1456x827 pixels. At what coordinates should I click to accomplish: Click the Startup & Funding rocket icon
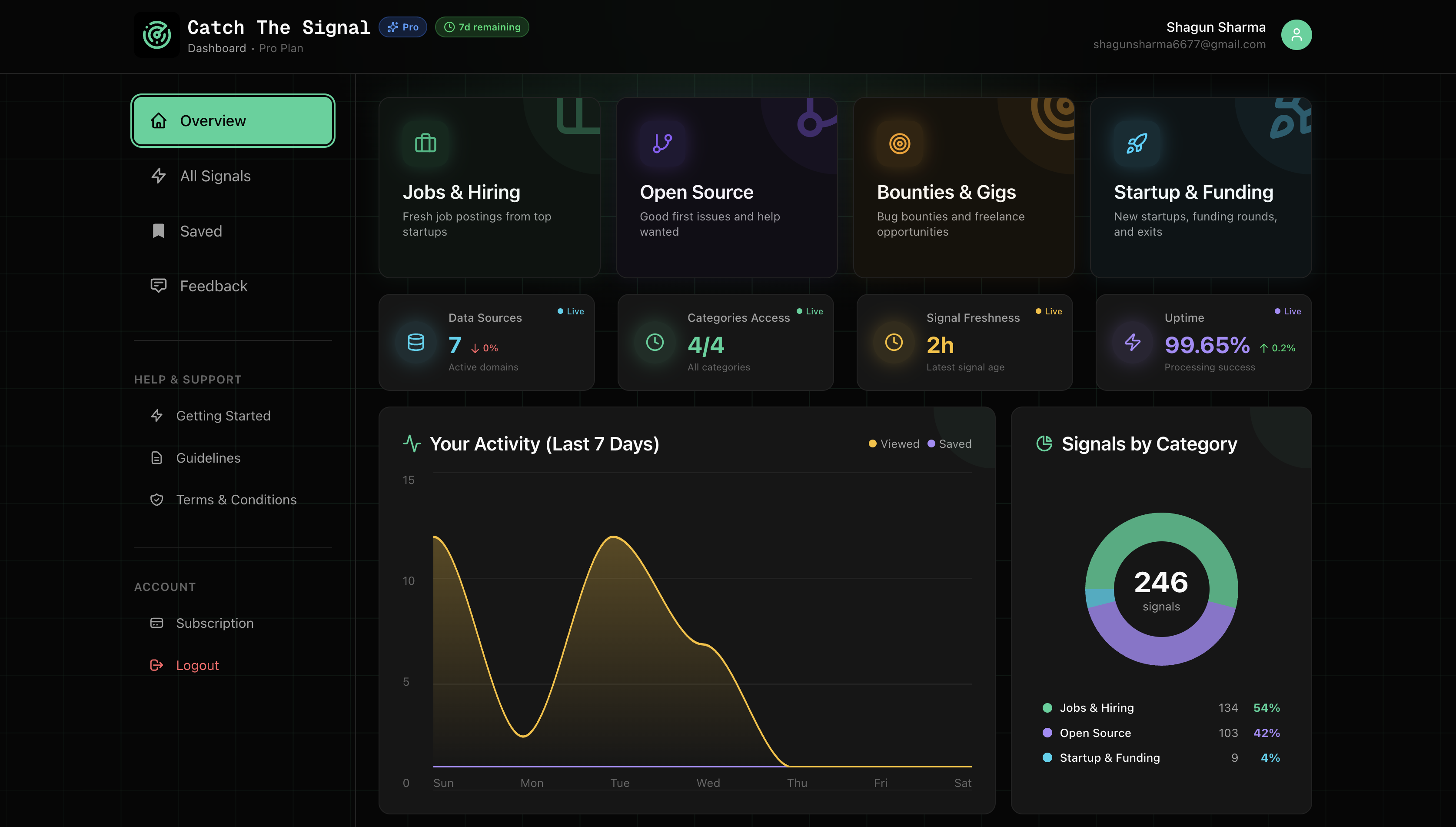pyautogui.click(x=1137, y=143)
